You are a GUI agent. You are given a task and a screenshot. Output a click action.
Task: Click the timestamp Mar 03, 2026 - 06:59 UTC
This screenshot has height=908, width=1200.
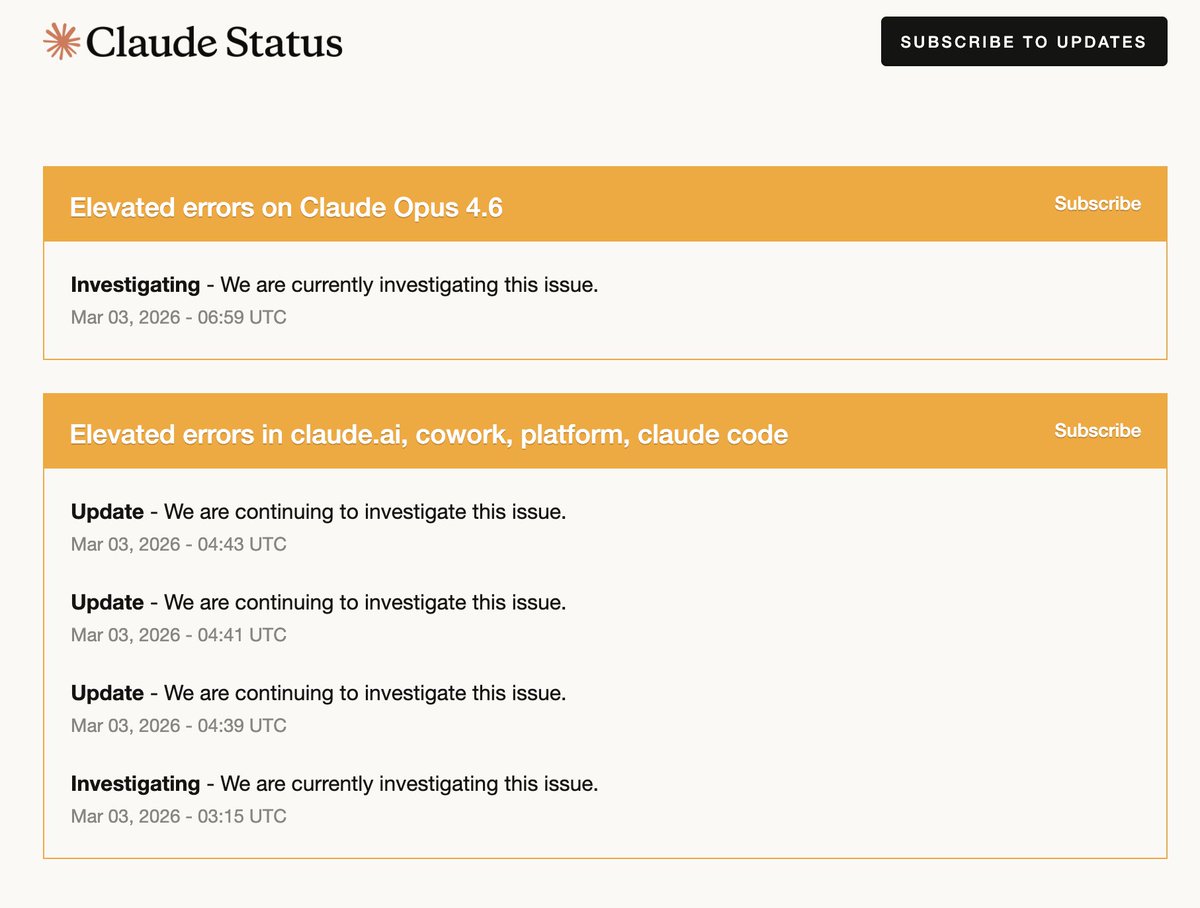pyautogui.click(x=179, y=318)
